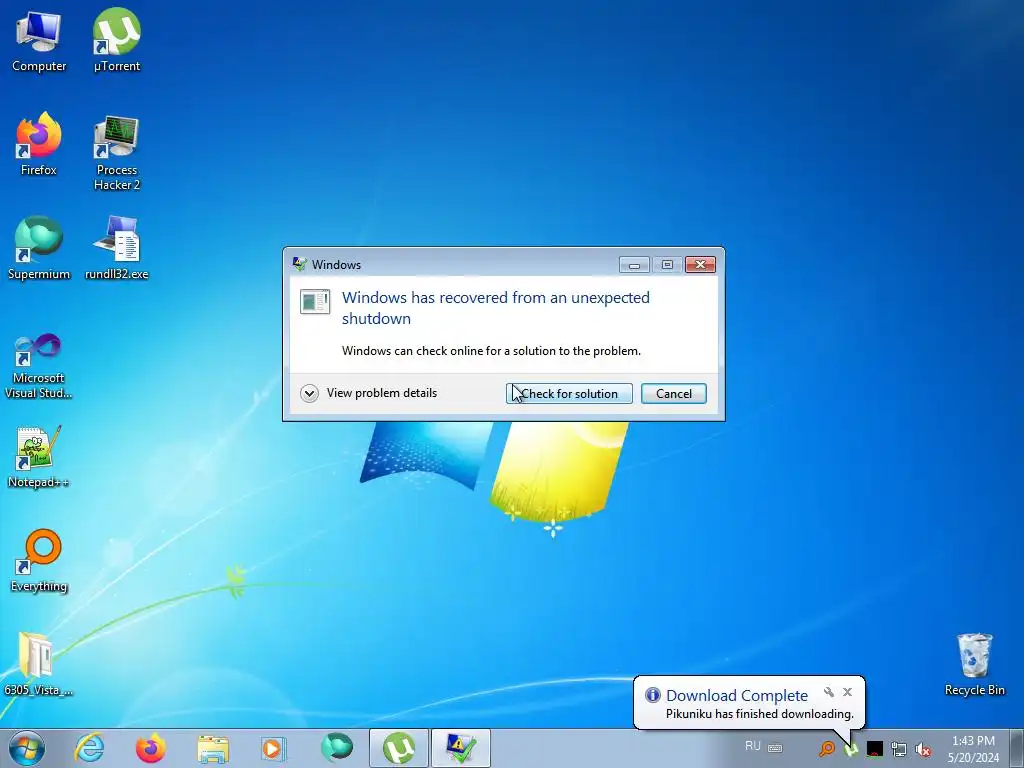Dismiss the Download Complete balloon
1024x768 pixels.
pos(847,692)
